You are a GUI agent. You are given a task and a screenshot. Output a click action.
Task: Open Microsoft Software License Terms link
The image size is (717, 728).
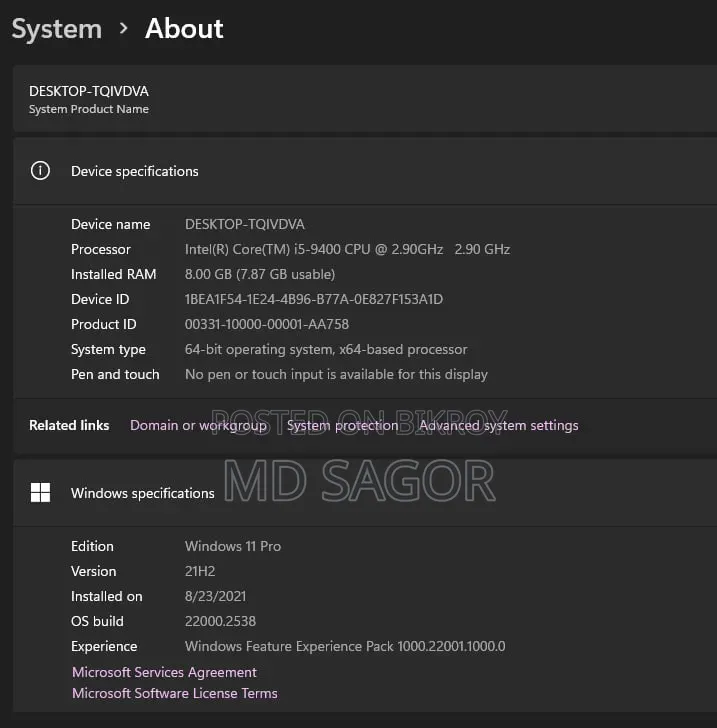point(175,693)
